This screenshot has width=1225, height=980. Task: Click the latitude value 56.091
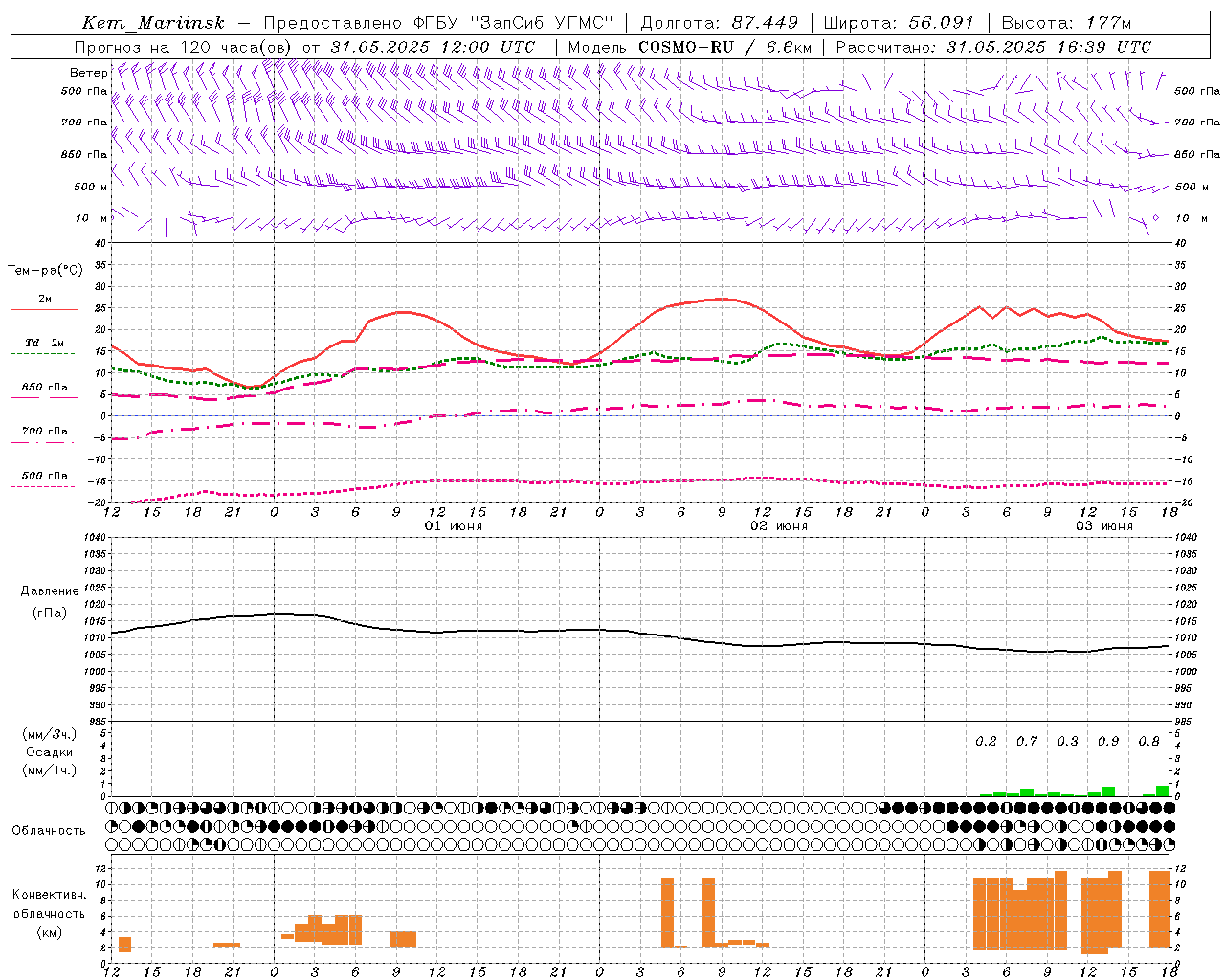(941, 23)
